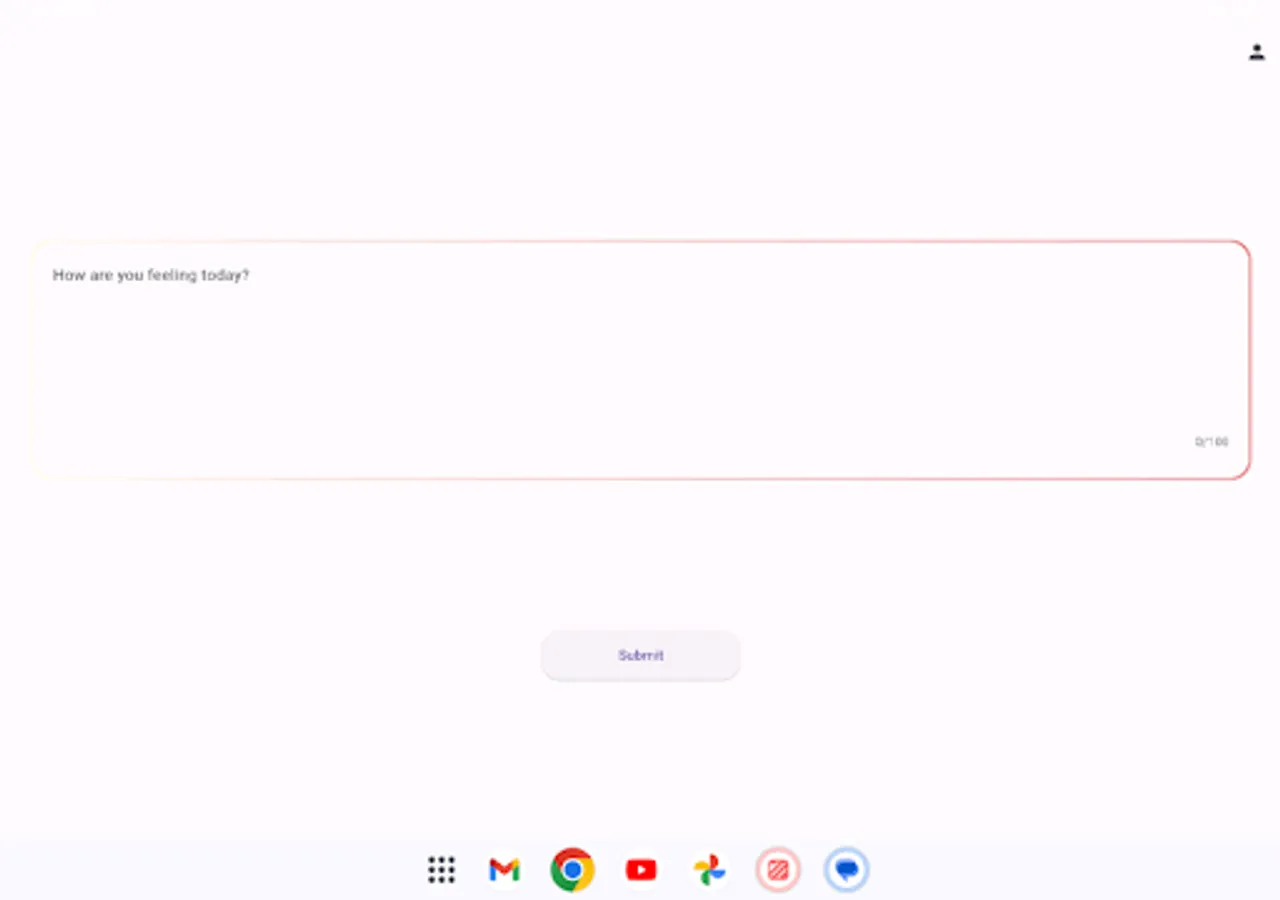This screenshot has width=1280, height=900.
Task: Launch Google Chrome from the taskbar
Action: click(x=571, y=870)
